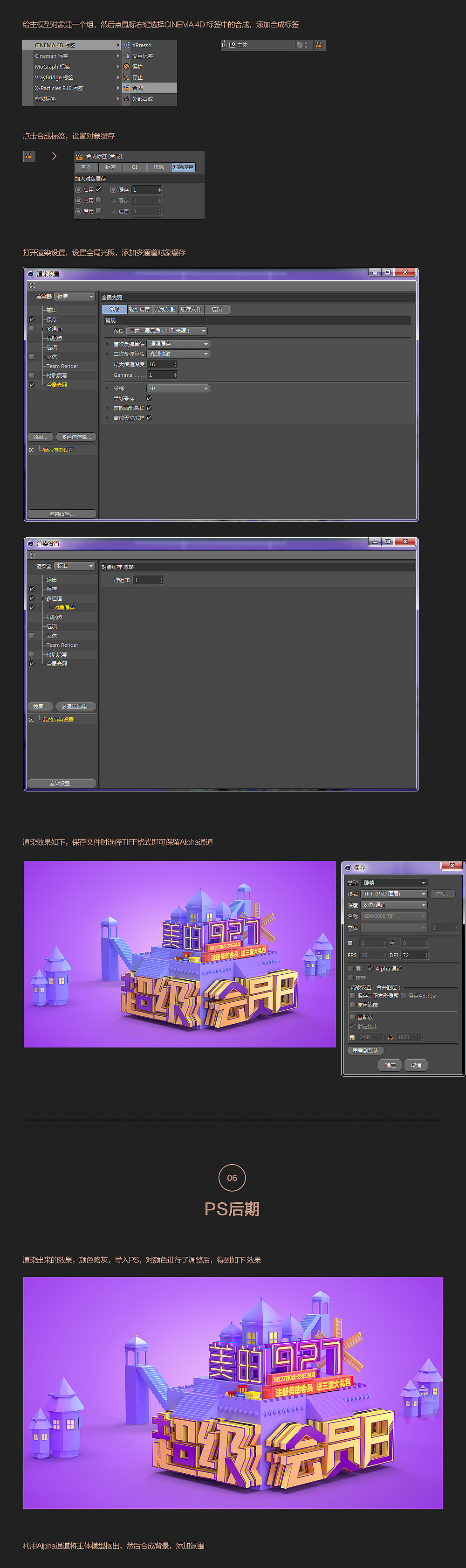Toggle the Alpha 通道 checkbox in 保存 dialog
This screenshot has width=466, height=1568.
point(370,968)
